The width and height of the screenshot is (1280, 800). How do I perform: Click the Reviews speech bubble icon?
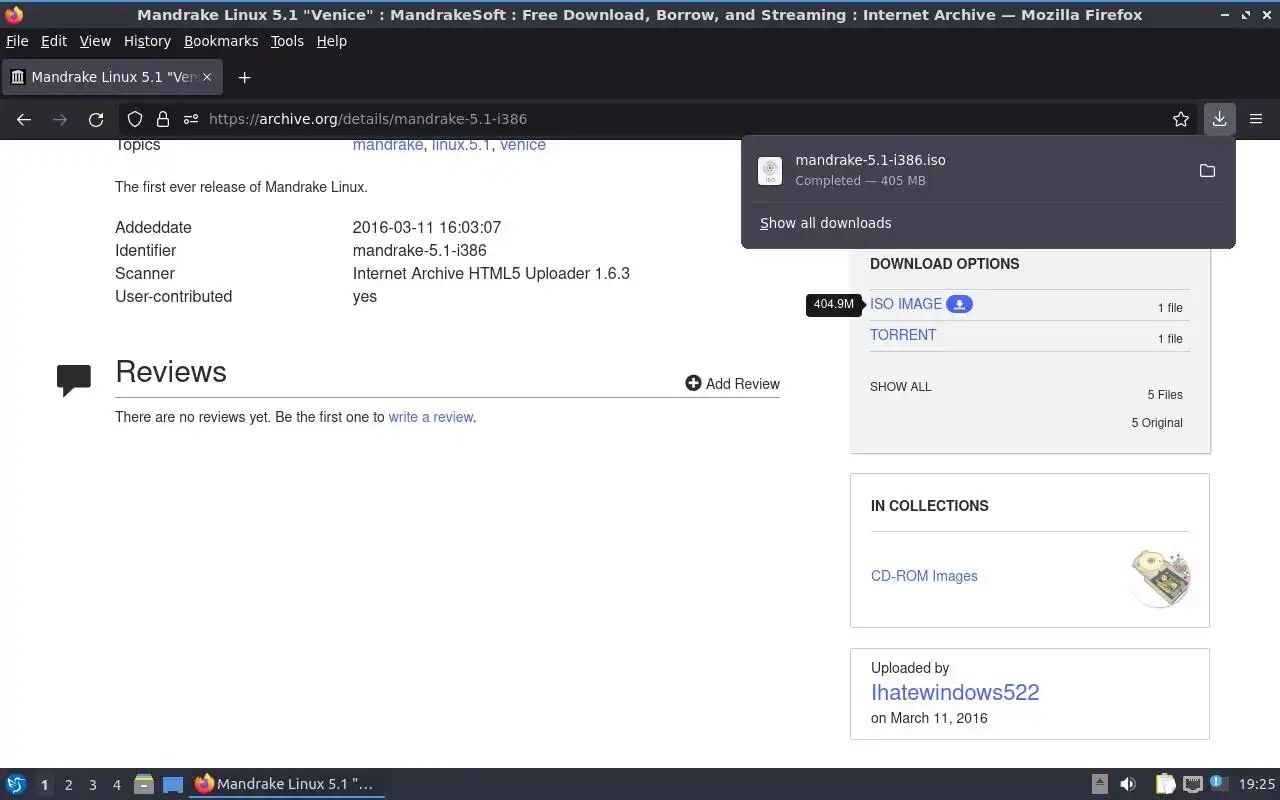point(74,380)
